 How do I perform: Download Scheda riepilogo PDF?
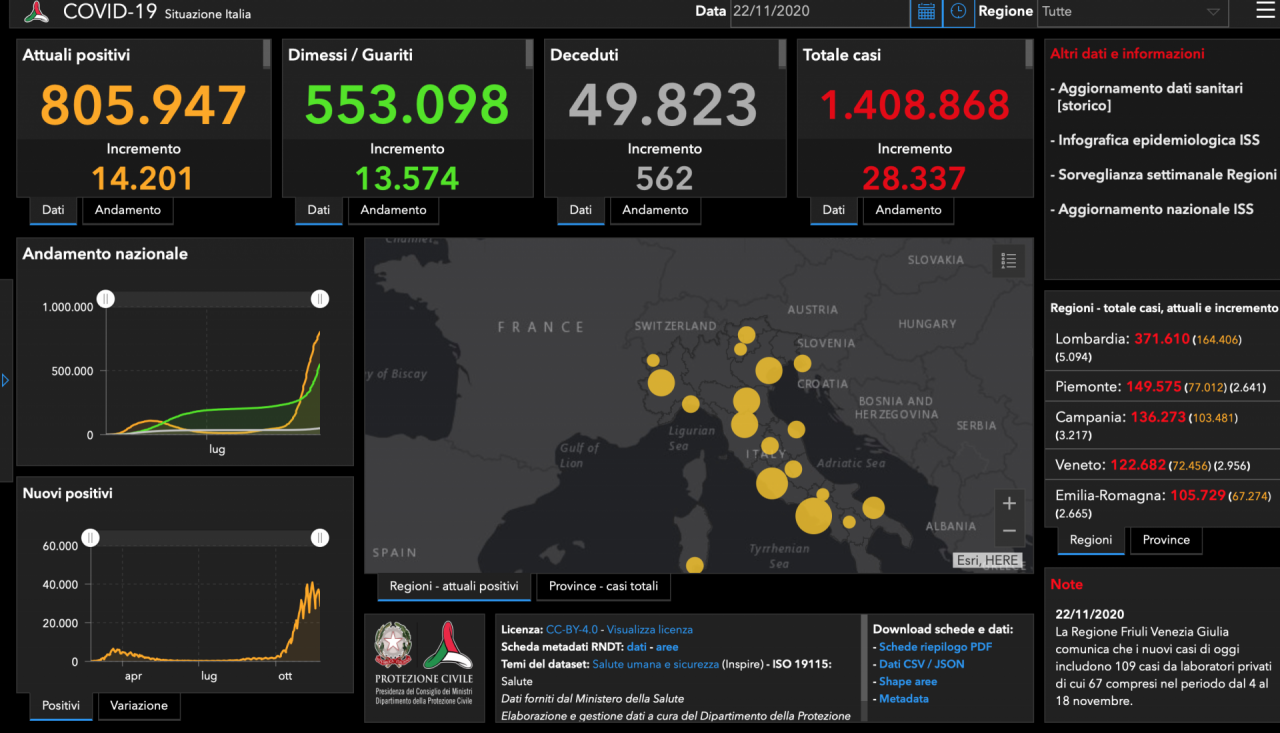[x=935, y=647]
